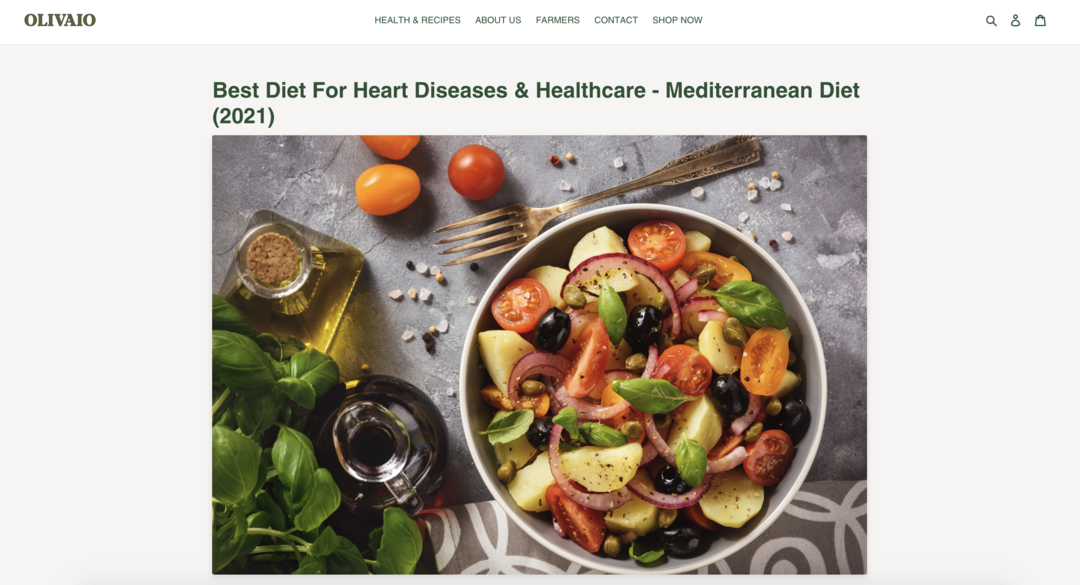Open the search icon in header

(991, 21)
